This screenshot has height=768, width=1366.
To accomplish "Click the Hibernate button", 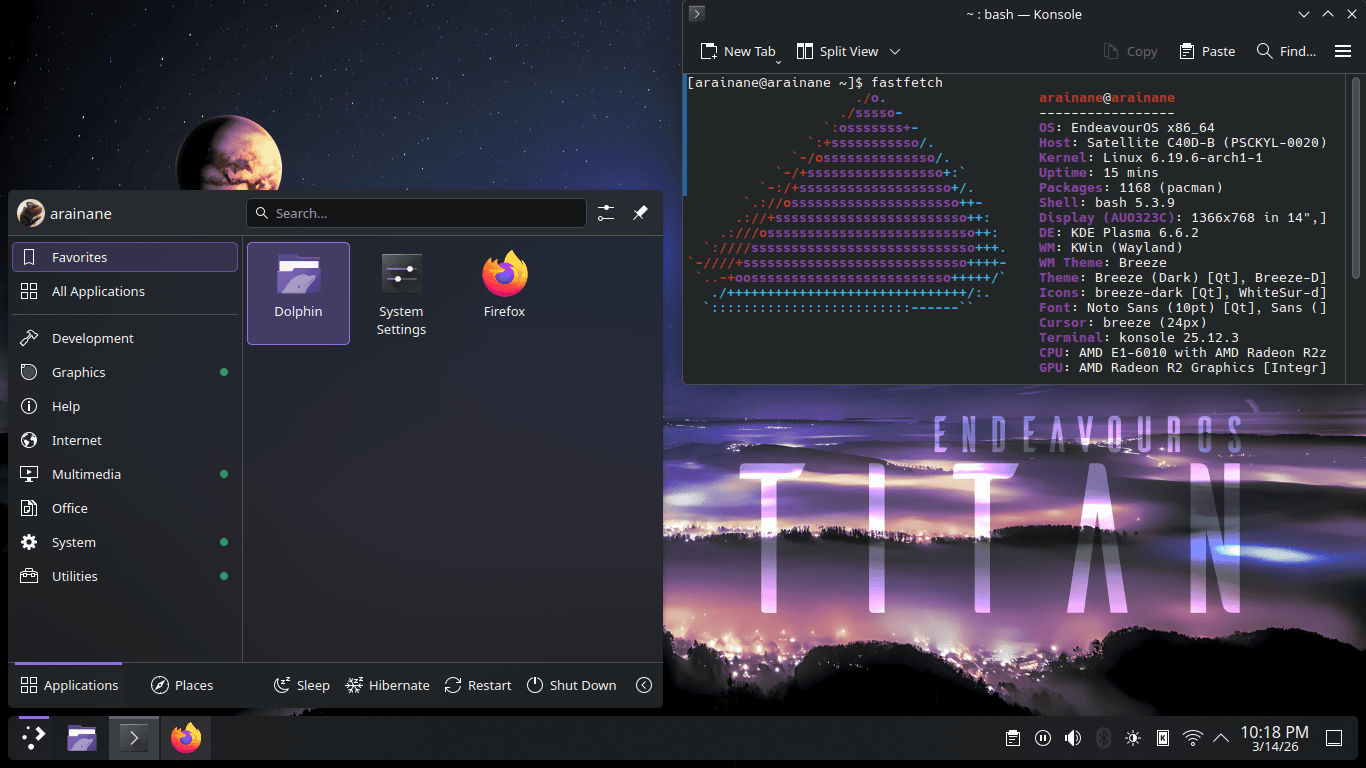I will pos(388,685).
